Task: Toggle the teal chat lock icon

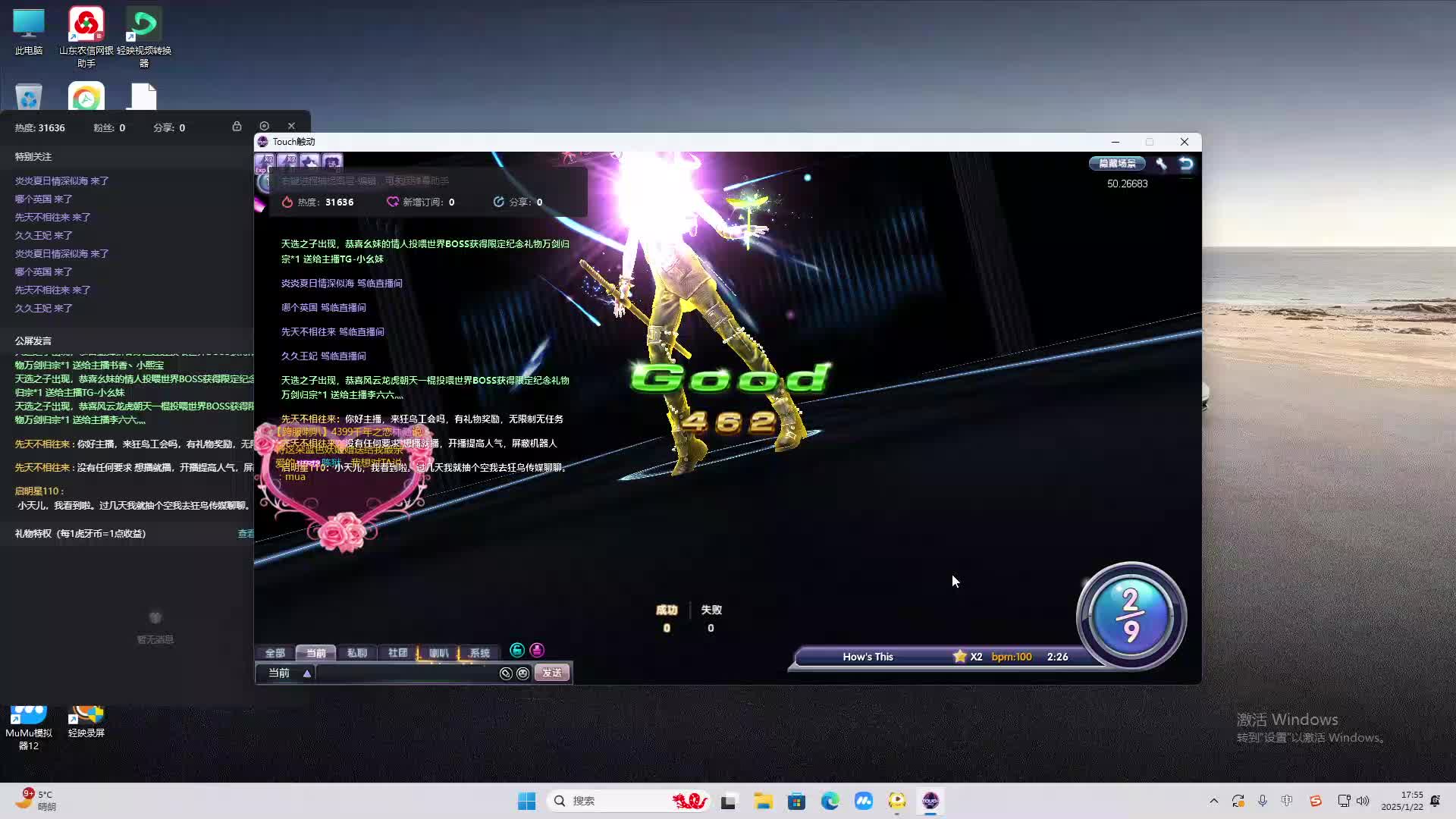Action: (517, 651)
